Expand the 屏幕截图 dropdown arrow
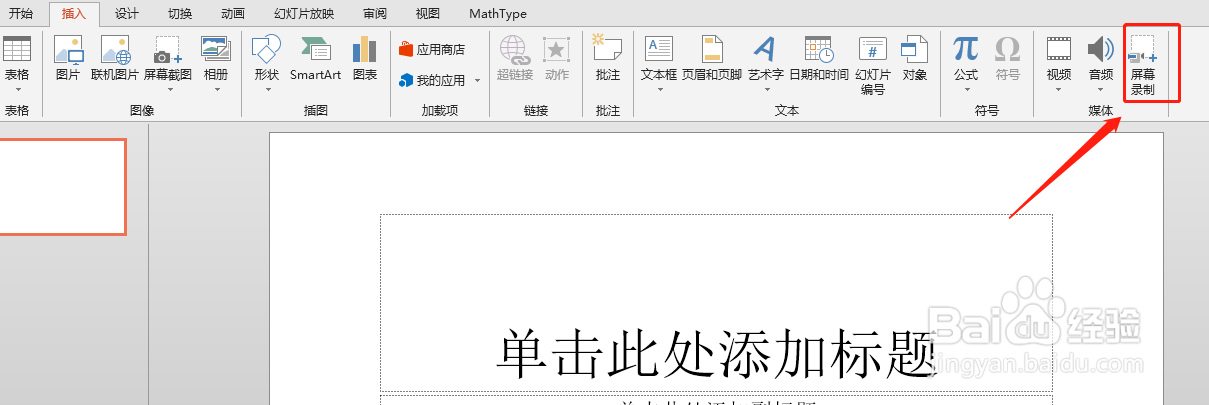 [x=168, y=89]
